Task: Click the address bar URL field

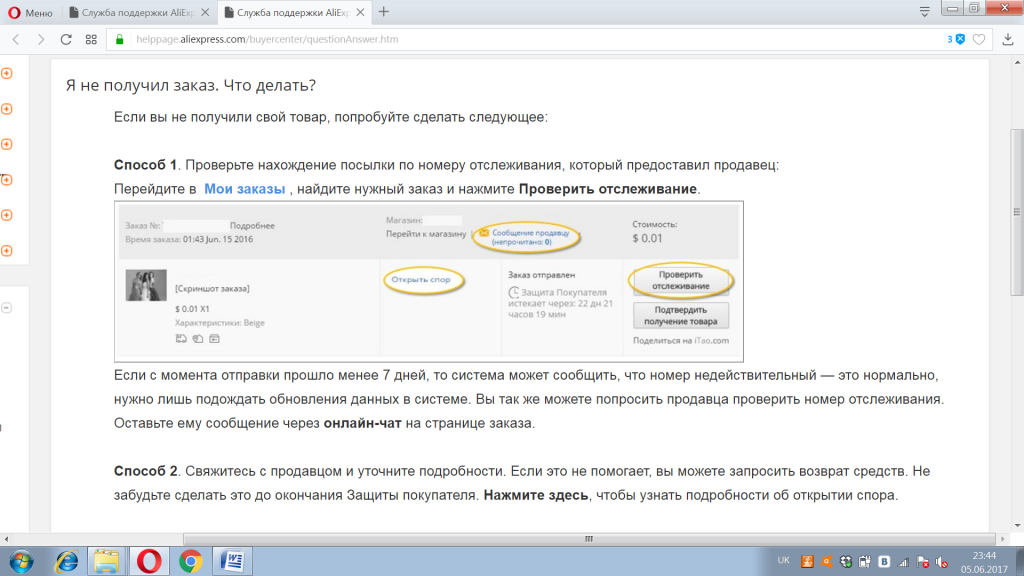Action: pyautogui.click(x=500, y=40)
